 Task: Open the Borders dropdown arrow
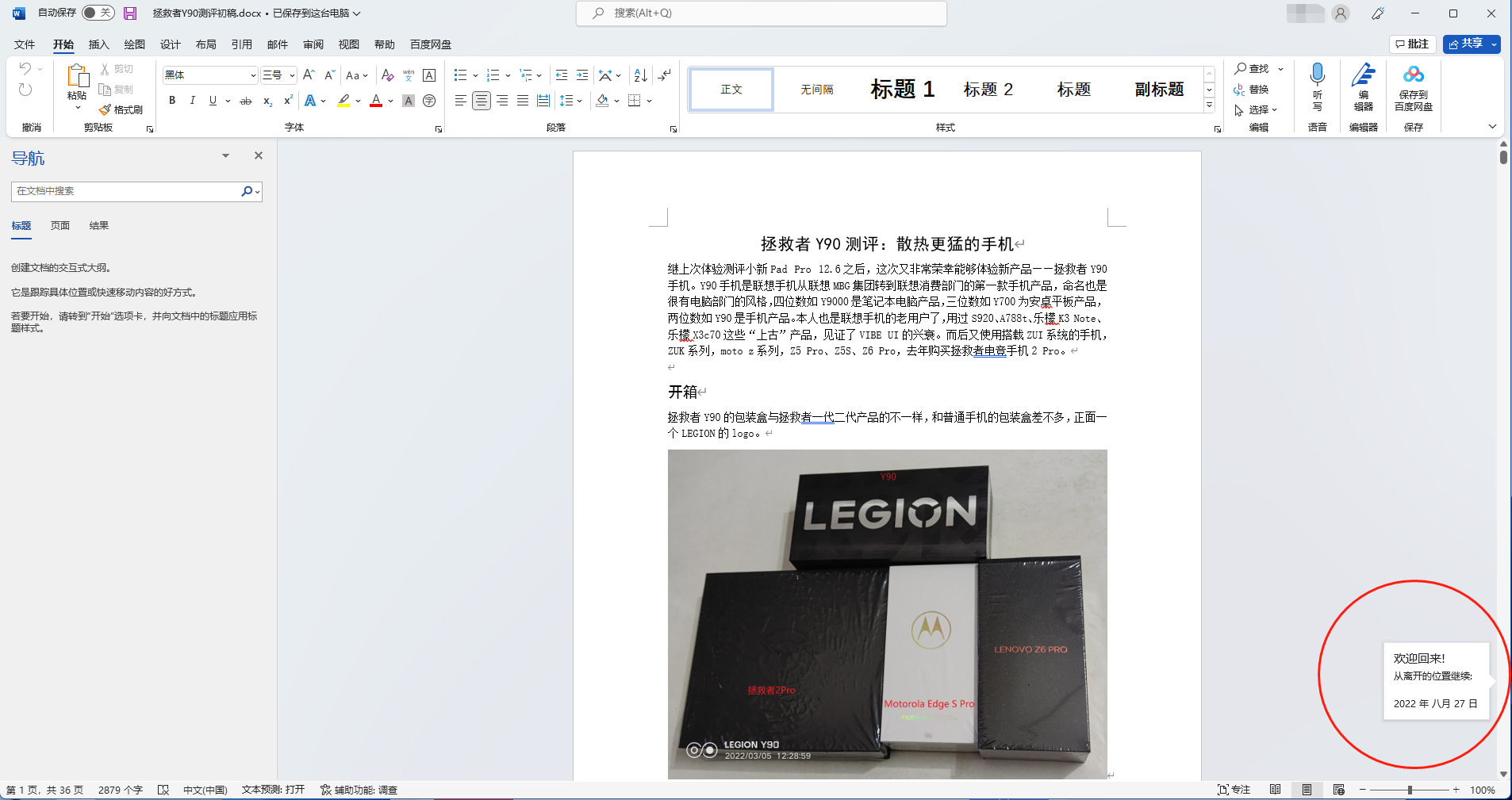[649, 101]
